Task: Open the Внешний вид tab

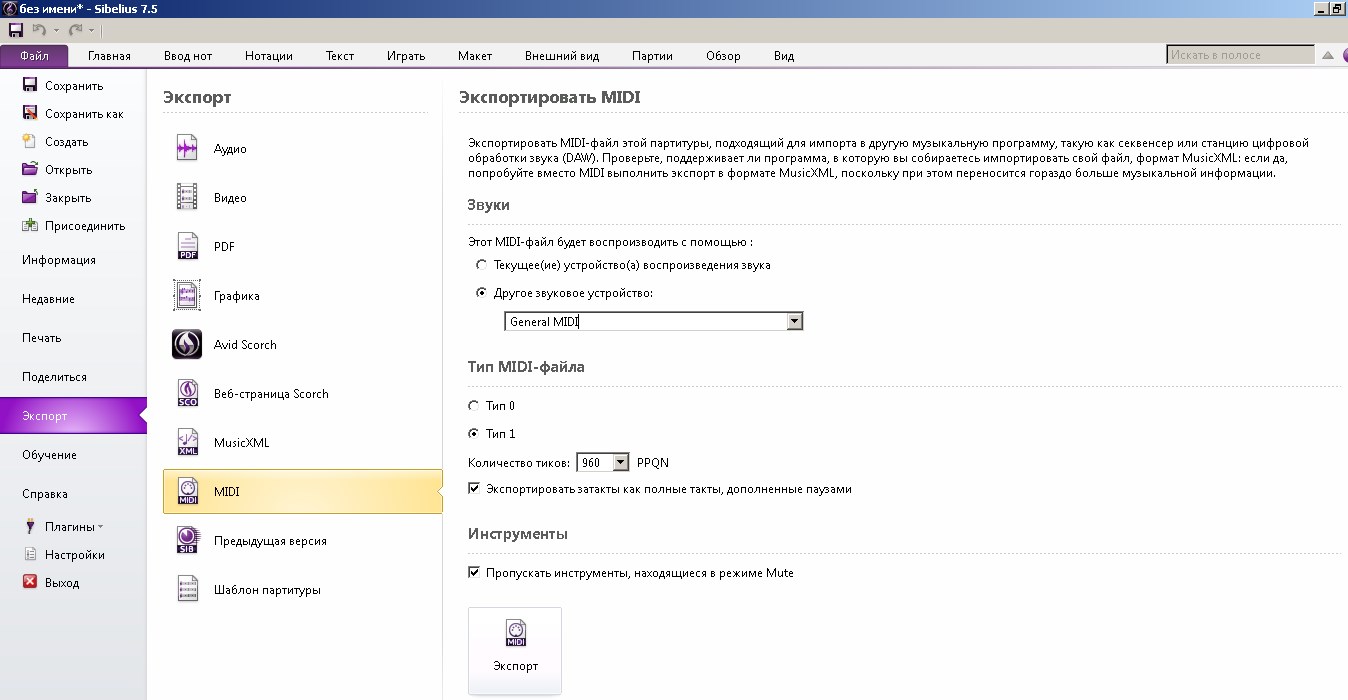Action: click(x=562, y=56)
